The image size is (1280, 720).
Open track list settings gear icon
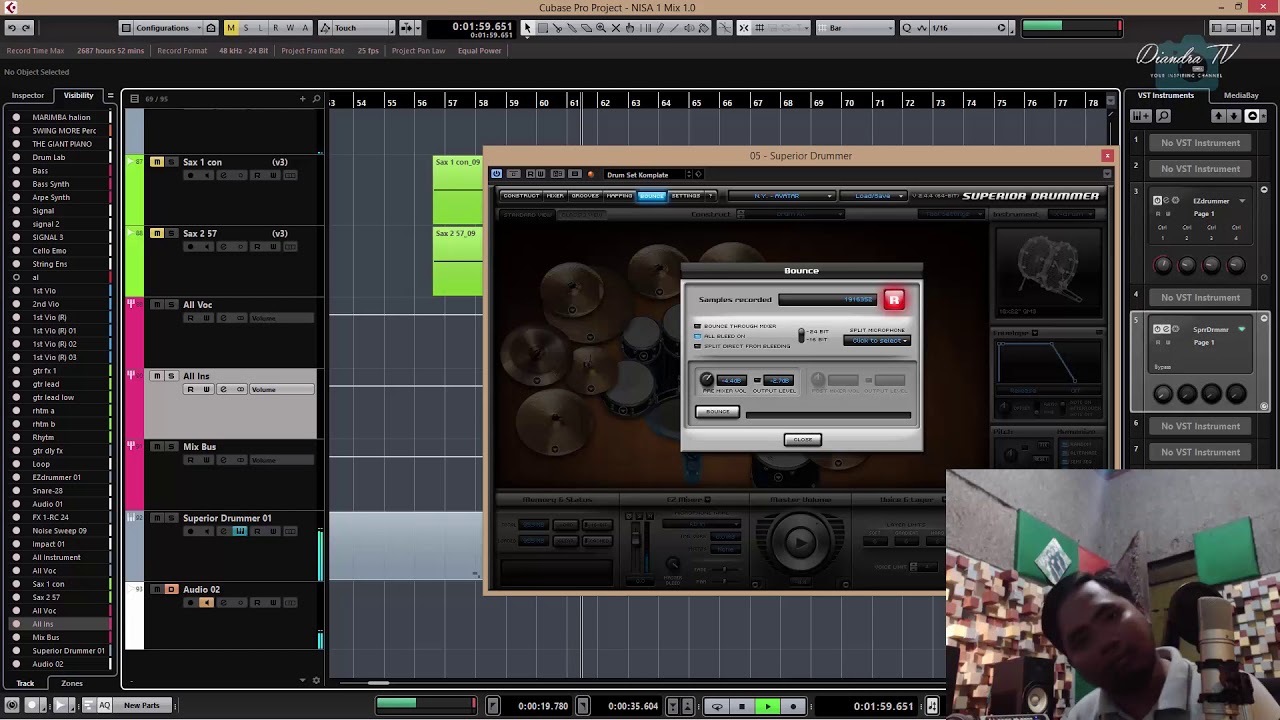click(x=317, y=681)
